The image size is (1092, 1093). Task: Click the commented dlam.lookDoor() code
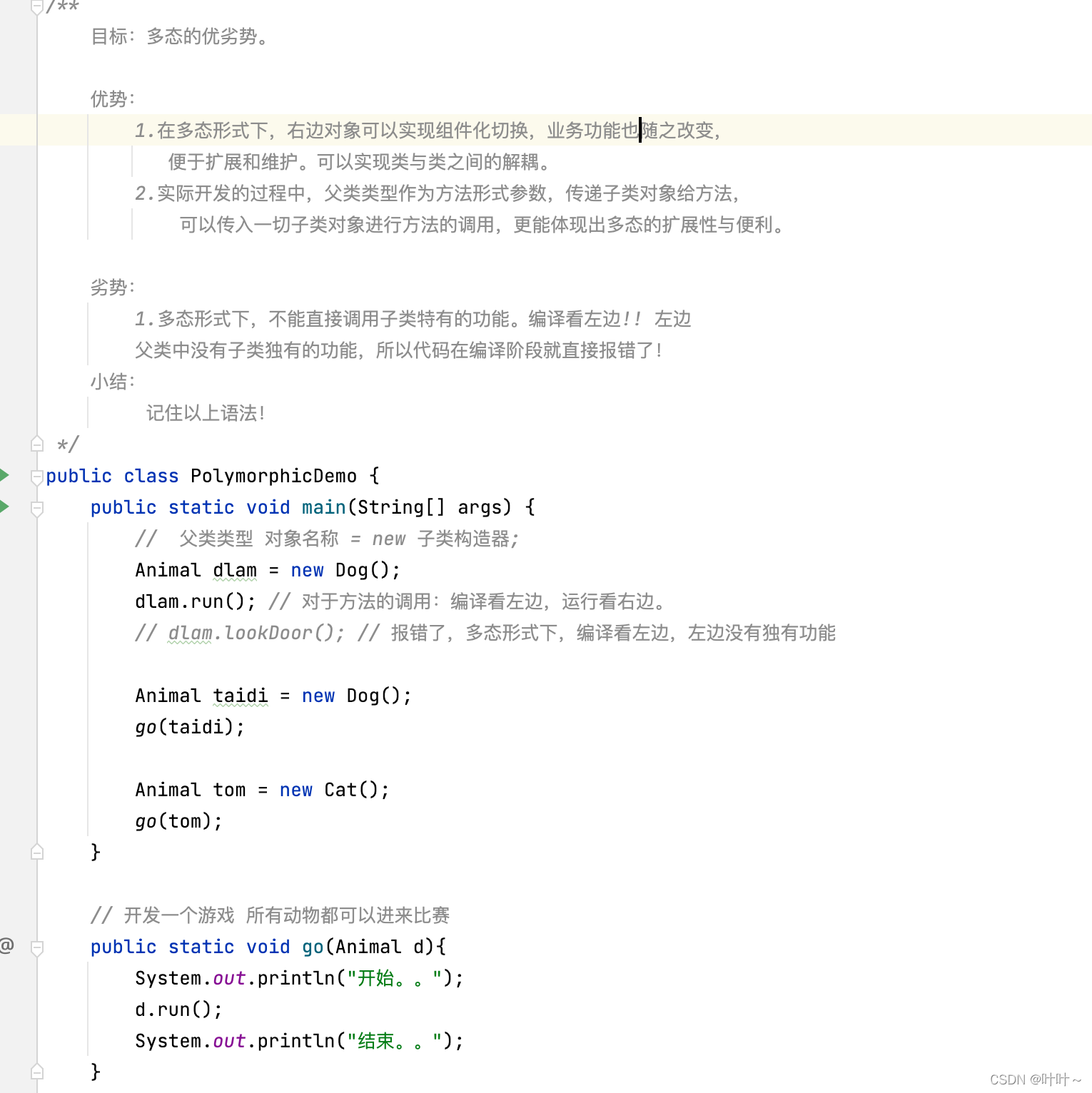(x=256, y=633)
